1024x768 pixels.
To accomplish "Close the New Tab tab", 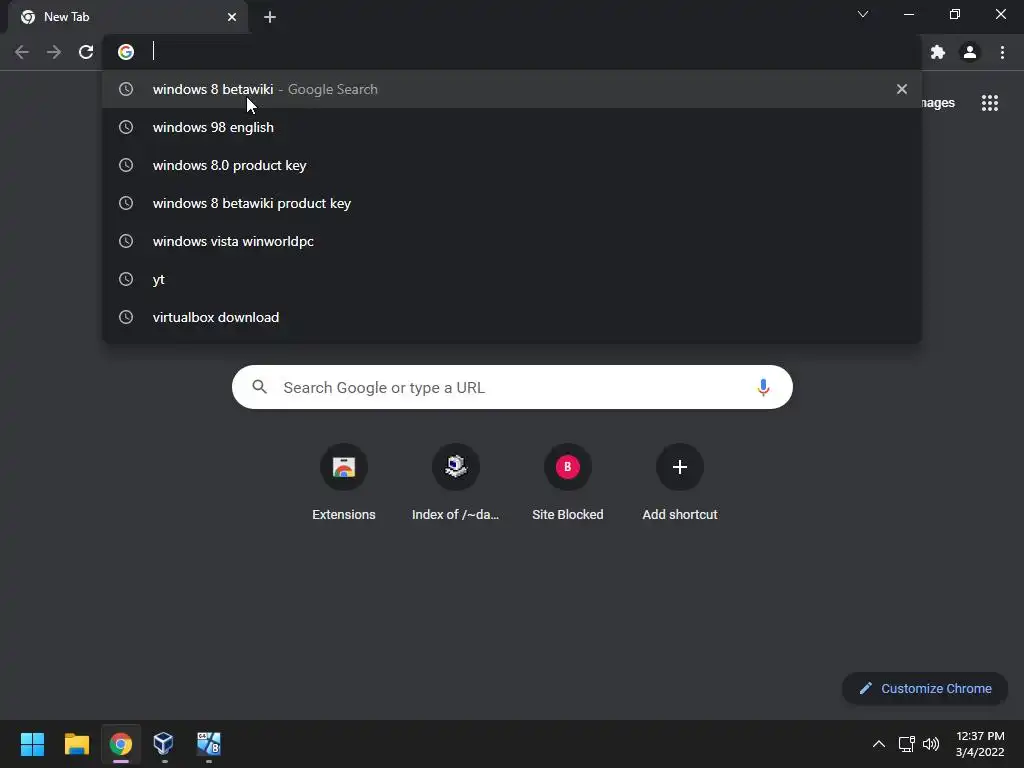I will tap(232, 17).
